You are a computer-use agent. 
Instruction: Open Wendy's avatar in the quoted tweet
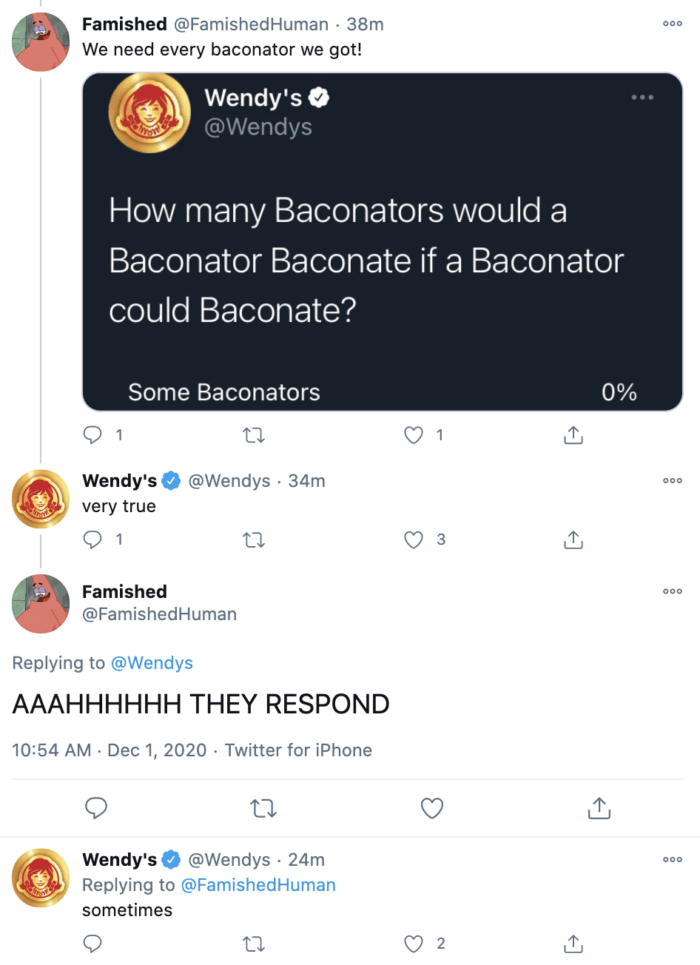click(149, 112)
